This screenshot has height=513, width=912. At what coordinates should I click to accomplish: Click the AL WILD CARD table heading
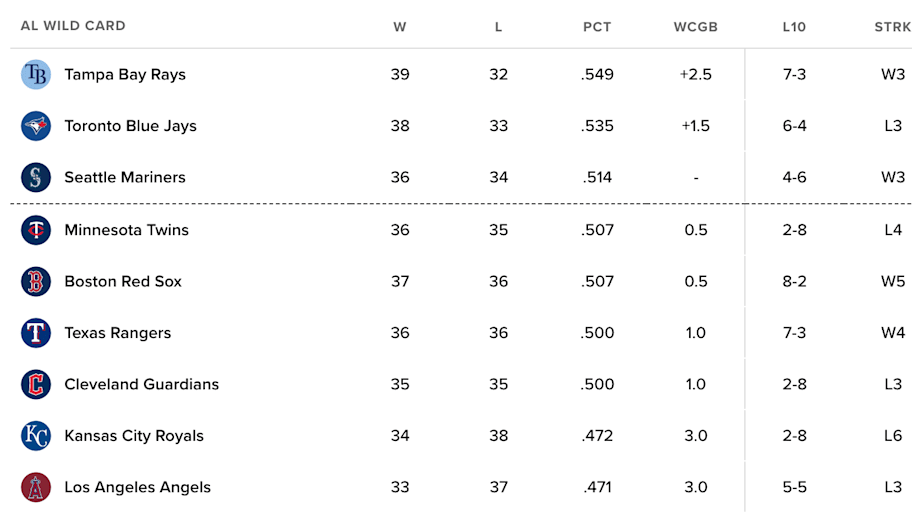[x=73, y=26]
